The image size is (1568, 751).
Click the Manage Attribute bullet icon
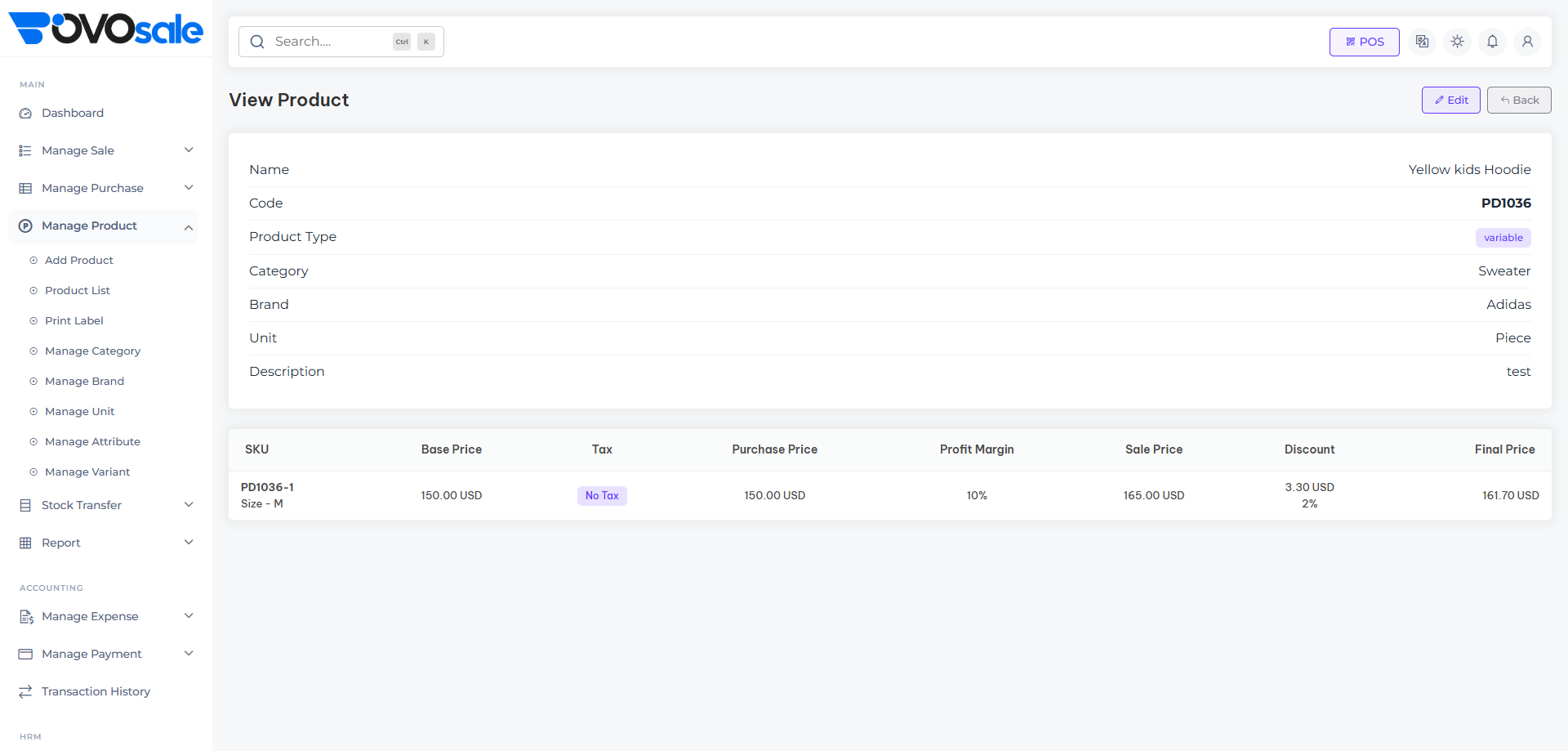tap(33, 442)
